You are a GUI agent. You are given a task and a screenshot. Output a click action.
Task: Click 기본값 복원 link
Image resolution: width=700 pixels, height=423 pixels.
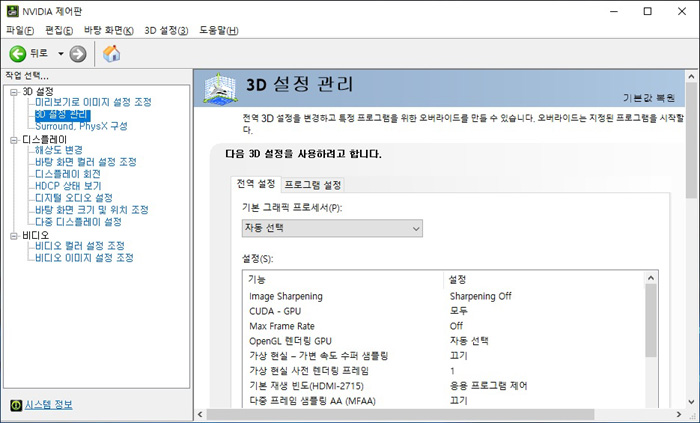[x=649, y=98]
